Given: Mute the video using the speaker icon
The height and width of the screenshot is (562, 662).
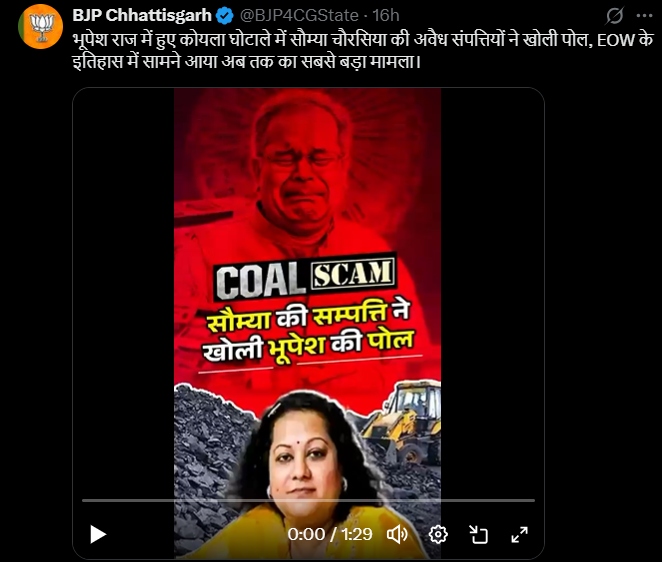Looking at the screenshot, I should click(x=397, y=535).
